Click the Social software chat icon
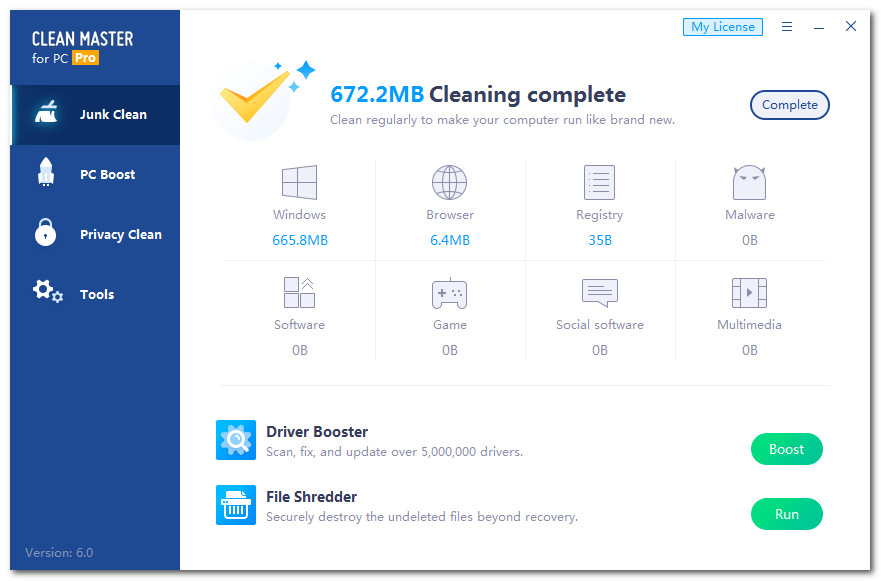The height and width of the screenshot is (581, 881). tap(600, 292)
